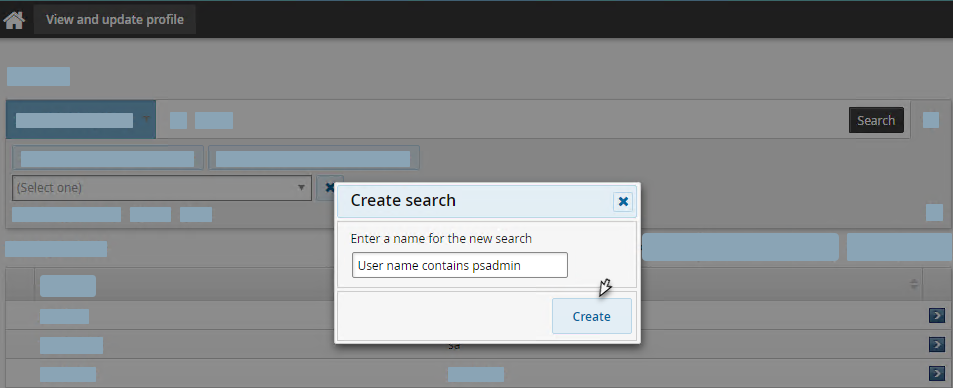Image resolution: width=953 pixels, height=388 pixels.
Task: Switch to View and update profile tab
Action: coord(115,19)
